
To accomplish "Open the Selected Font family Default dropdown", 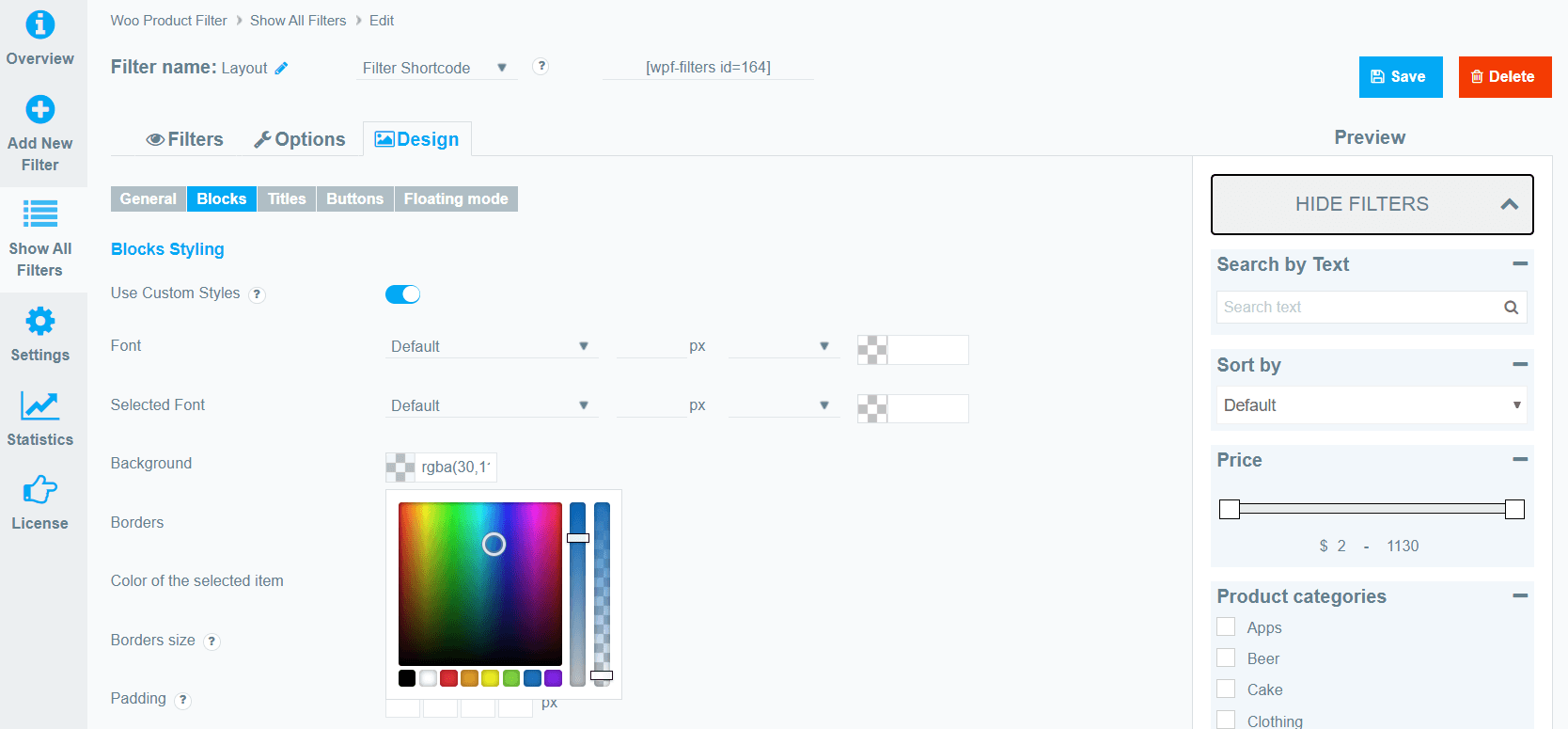I will pos(491,405).
